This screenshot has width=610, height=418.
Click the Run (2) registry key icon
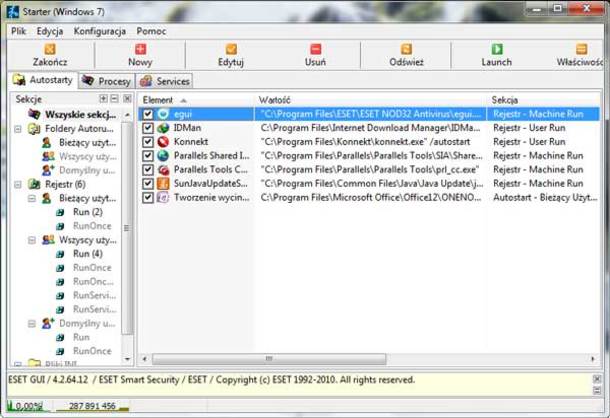[x=60, y=213]
